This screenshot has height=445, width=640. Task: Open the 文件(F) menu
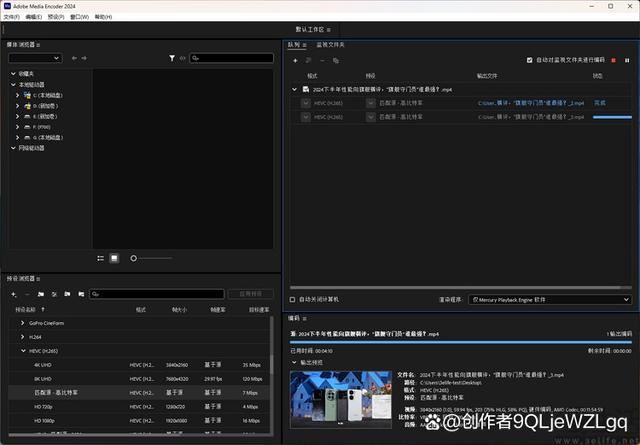[x=11, y=17]
